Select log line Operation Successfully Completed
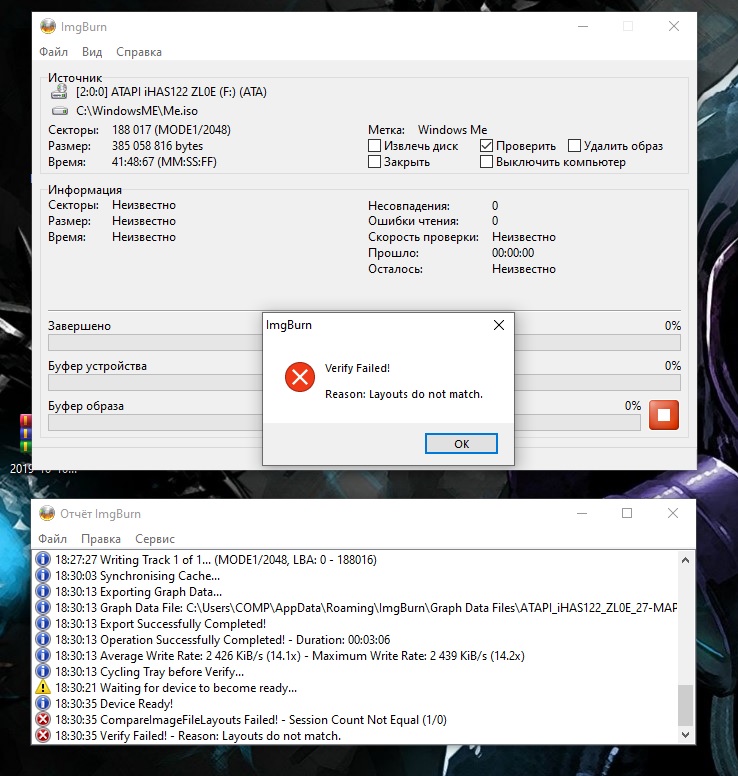This screenshot has width=738, height=776. [x=223, y=639]
